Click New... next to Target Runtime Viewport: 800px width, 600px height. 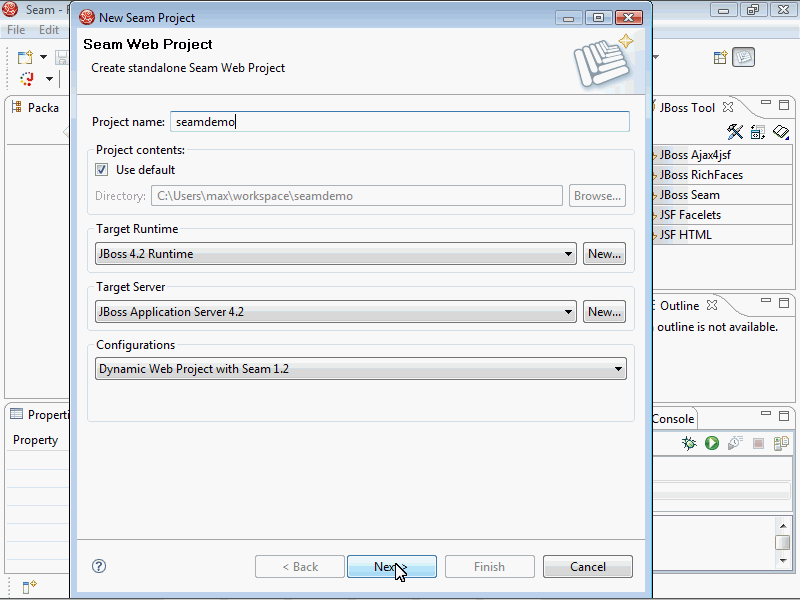605,254
